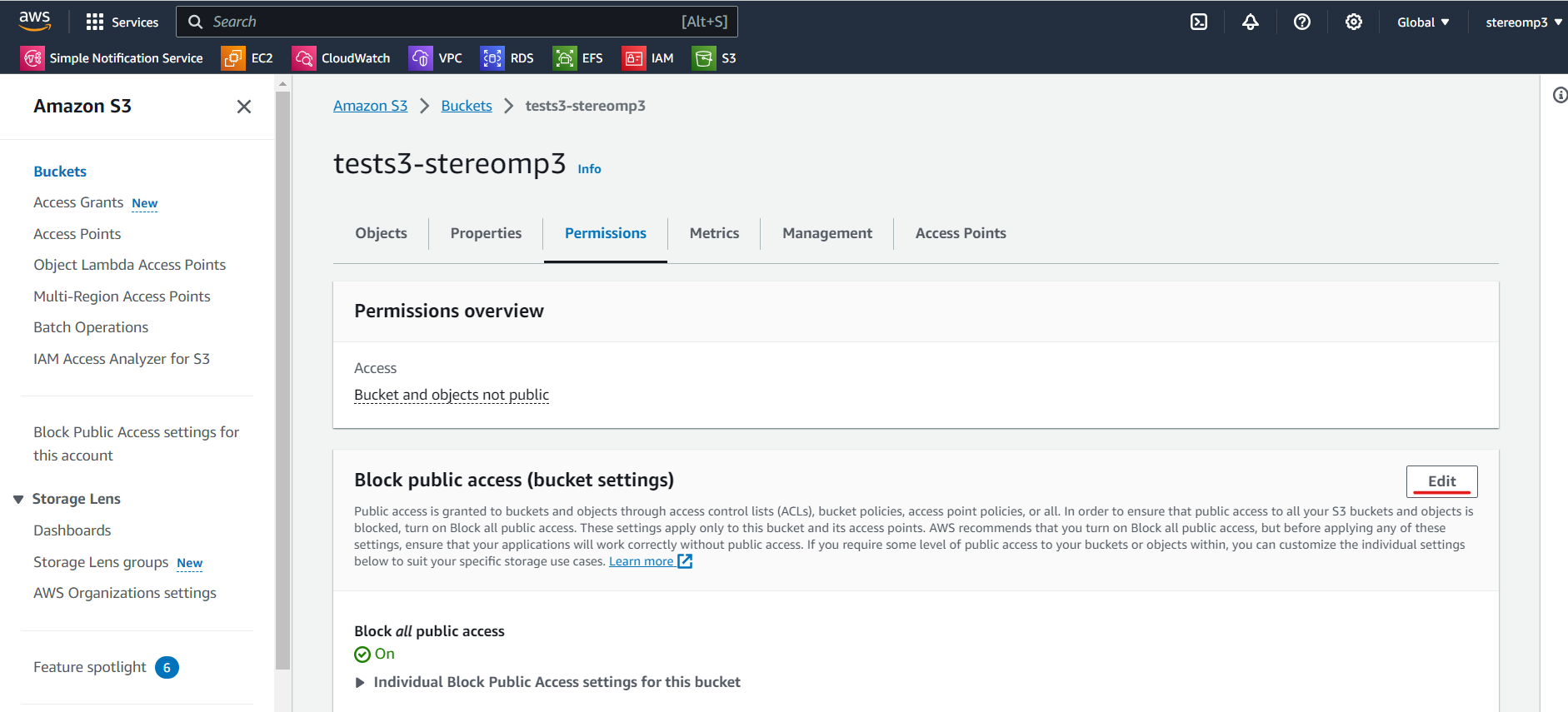Open the settings gear icon
Viewport: 1568px width, 712px height.
pos(1354,22)
